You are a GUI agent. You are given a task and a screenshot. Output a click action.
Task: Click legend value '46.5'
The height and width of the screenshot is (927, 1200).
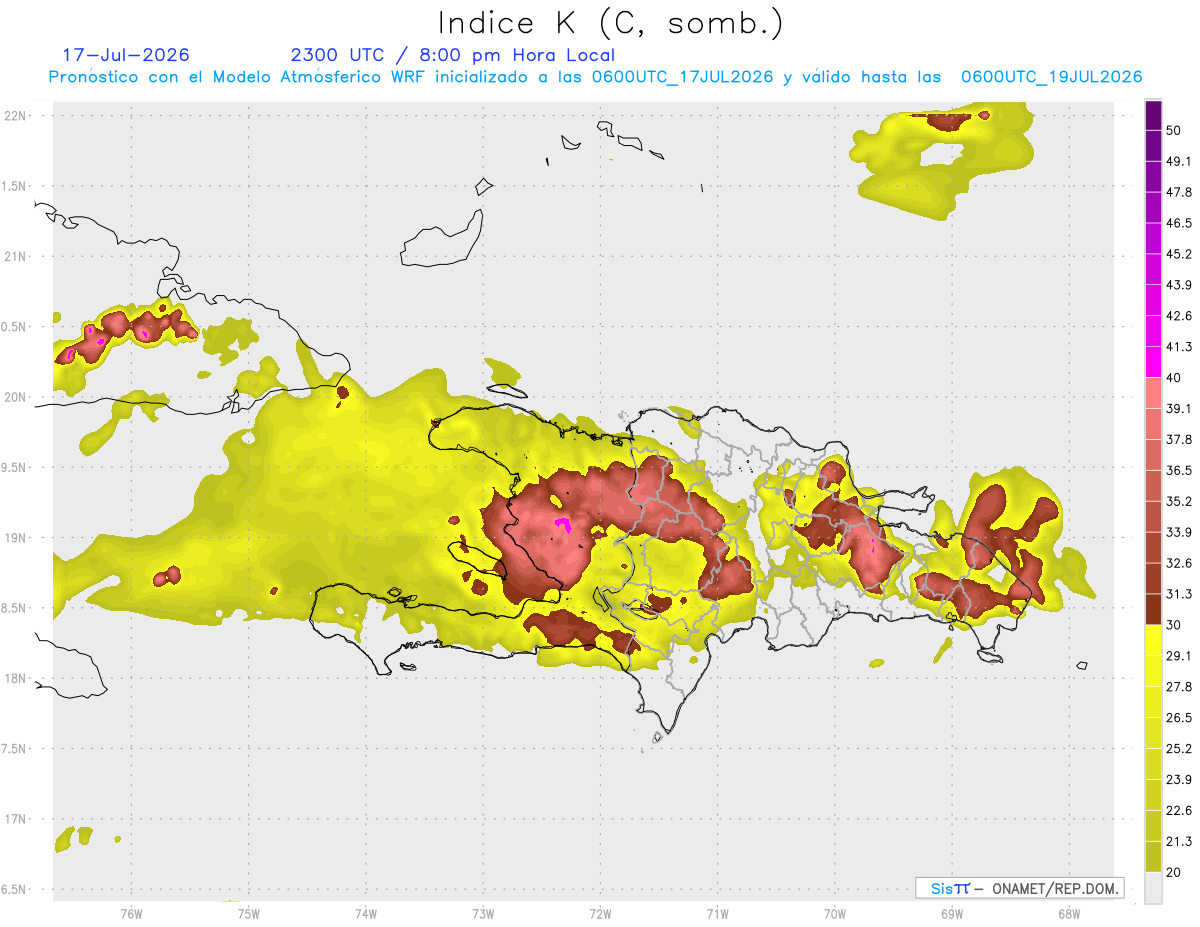pos(1179,224)
